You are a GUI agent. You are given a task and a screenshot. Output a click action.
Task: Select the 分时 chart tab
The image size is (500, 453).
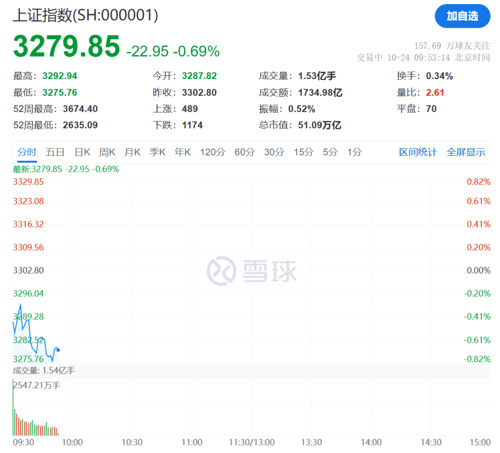click(x=27, y=152)
